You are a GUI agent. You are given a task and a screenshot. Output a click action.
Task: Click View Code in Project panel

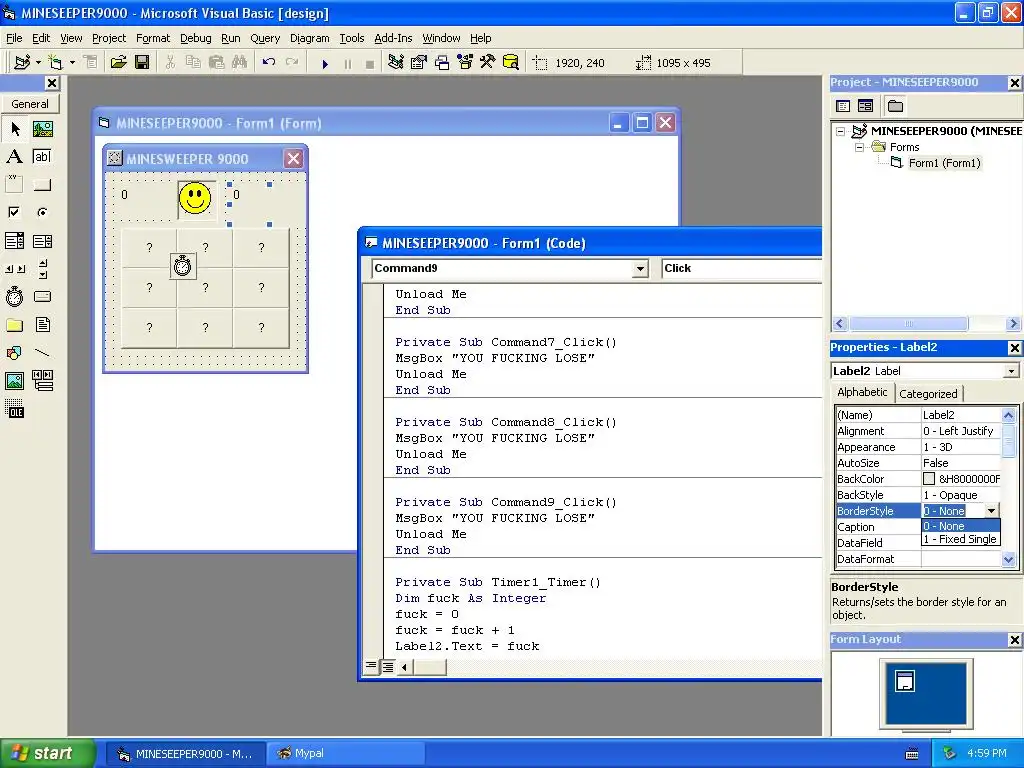coord(843,106)
